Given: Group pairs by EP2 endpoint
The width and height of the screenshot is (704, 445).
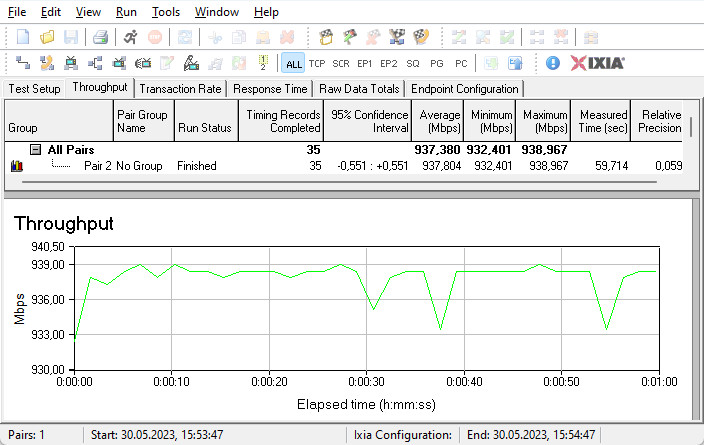Looking at the screenshot, I should coord(388,64).
